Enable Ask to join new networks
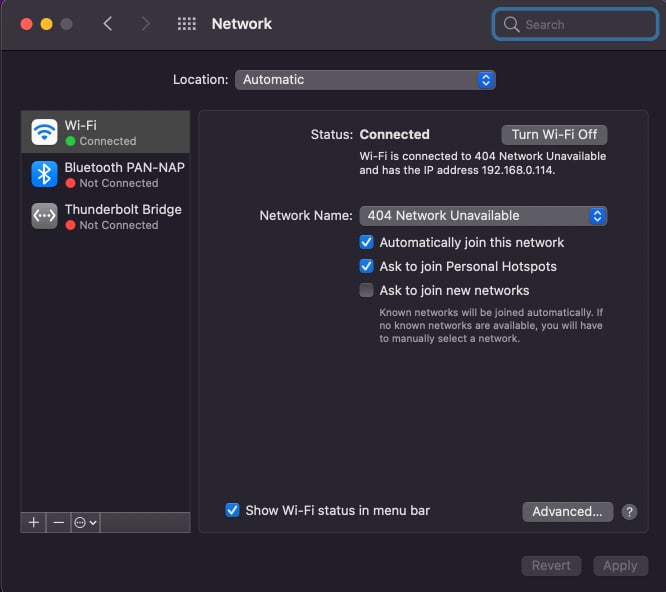Image resolution: width=666 pixels, height=592 pixels. pos(366,290)
